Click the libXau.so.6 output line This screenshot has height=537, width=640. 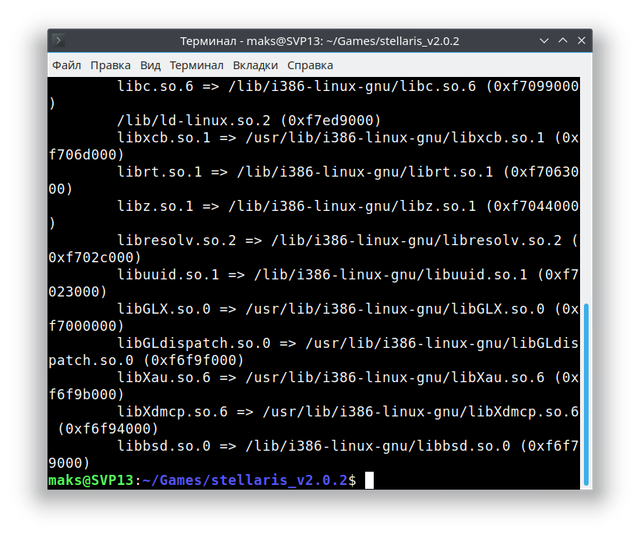[348, 377]
